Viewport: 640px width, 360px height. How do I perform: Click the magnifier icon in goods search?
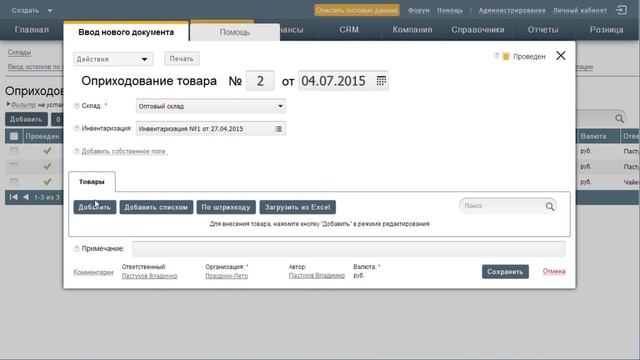point(550,207)
